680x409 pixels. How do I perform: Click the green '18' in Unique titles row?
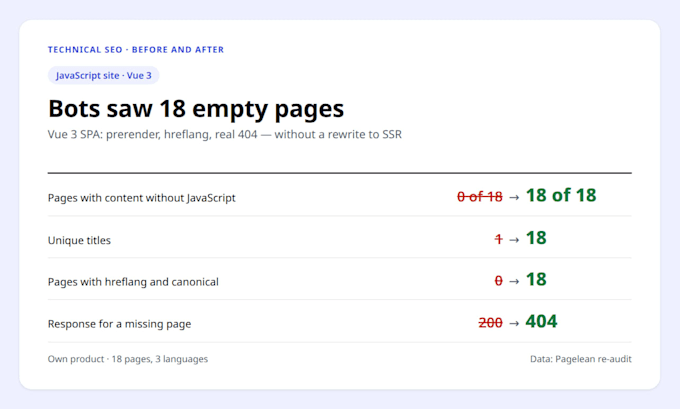coord(536,238)
